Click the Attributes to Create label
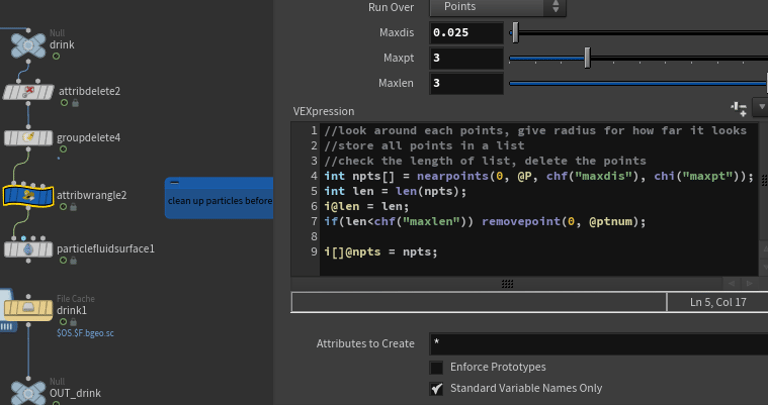 pyautogui.click(x=365, y=344)
